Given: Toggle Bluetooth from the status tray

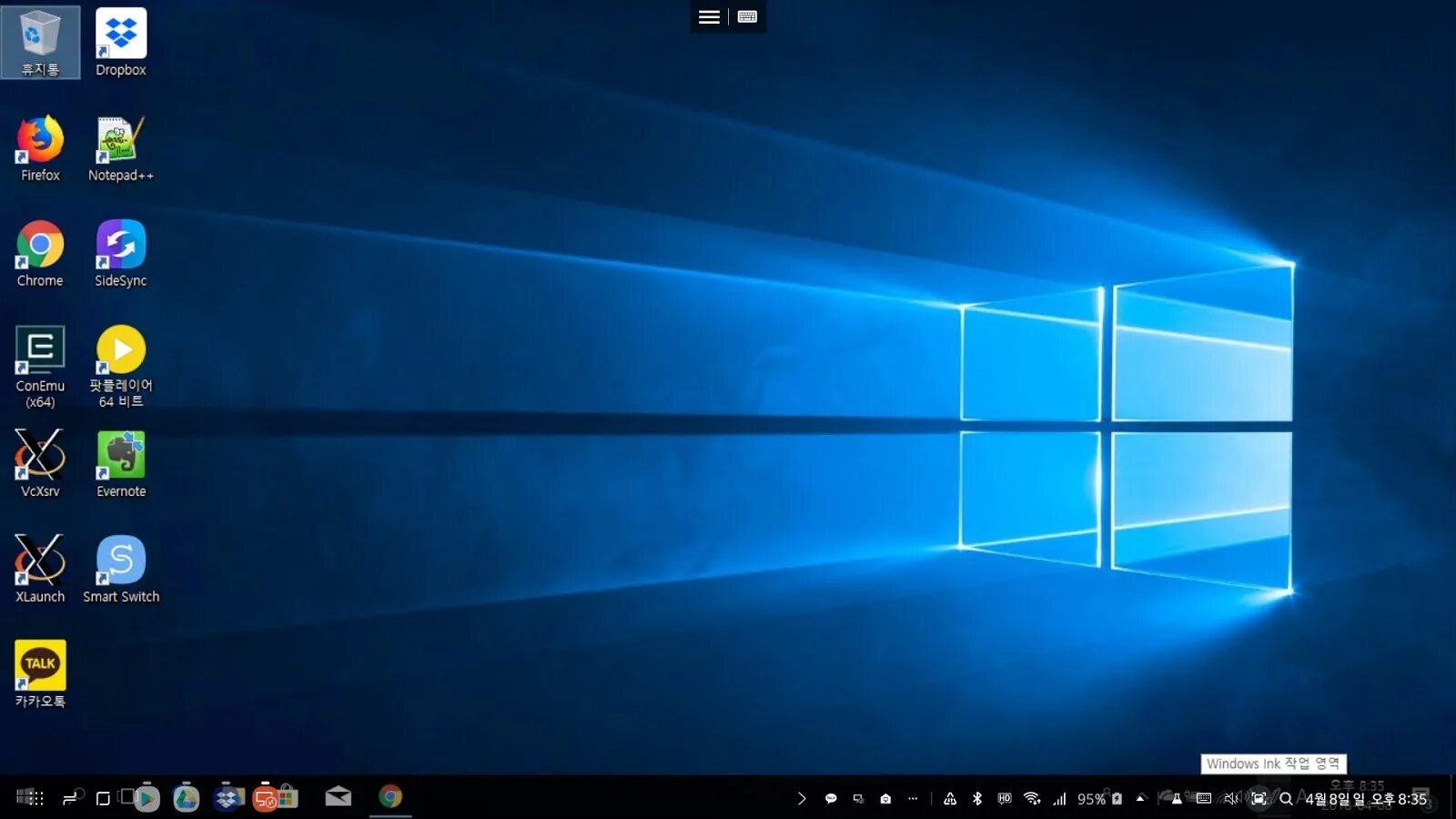Looking at the screenshot, I should (x=977, y=798).
